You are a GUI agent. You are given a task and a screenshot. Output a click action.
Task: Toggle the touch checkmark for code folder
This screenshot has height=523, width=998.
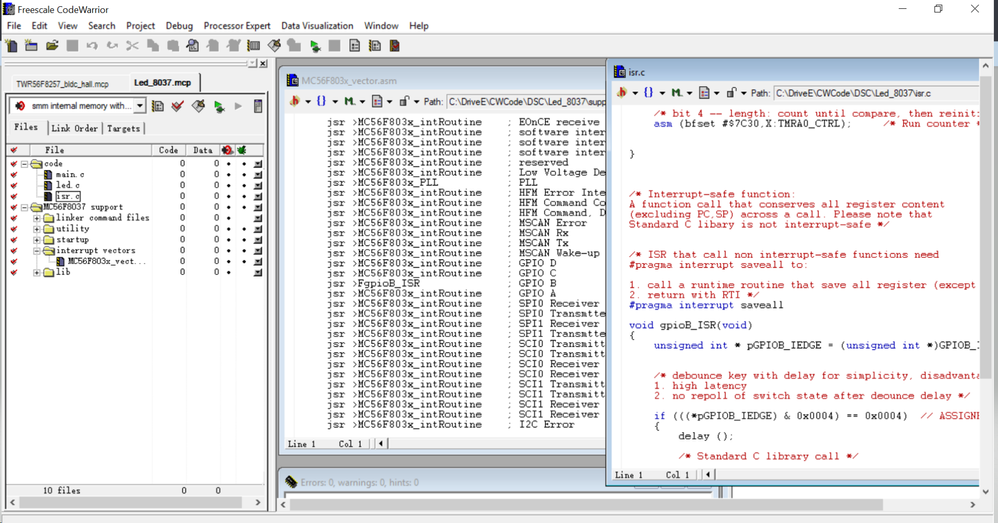tap(14, 164)
